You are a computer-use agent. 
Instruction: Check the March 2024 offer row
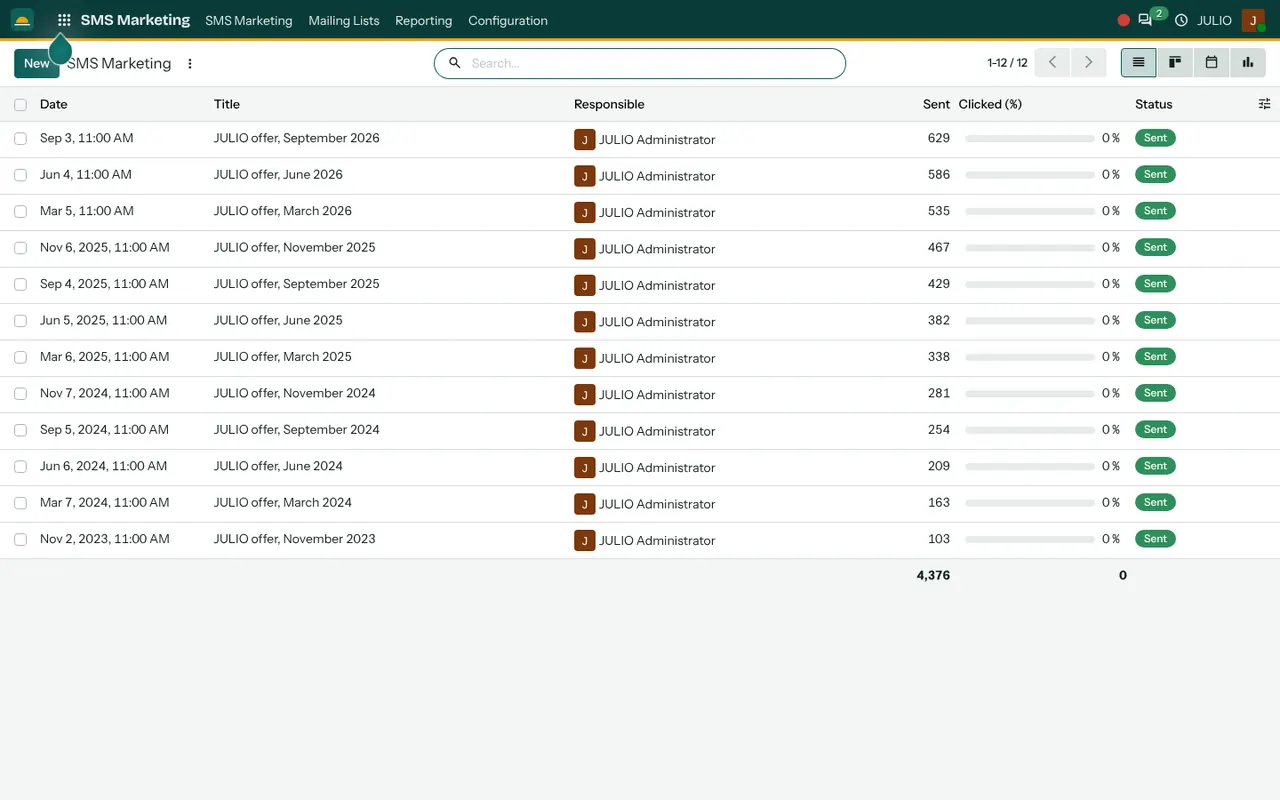(x=20, y=503)
